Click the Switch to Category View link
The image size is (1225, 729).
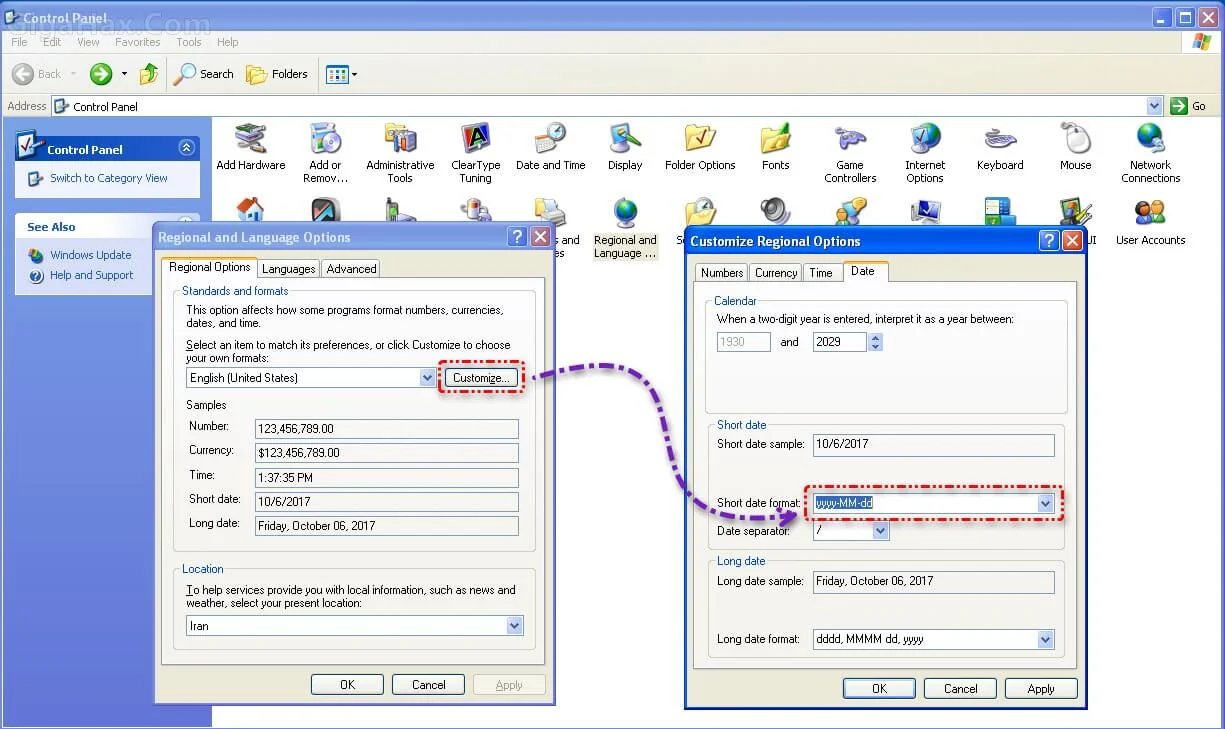tap(108, 178)
